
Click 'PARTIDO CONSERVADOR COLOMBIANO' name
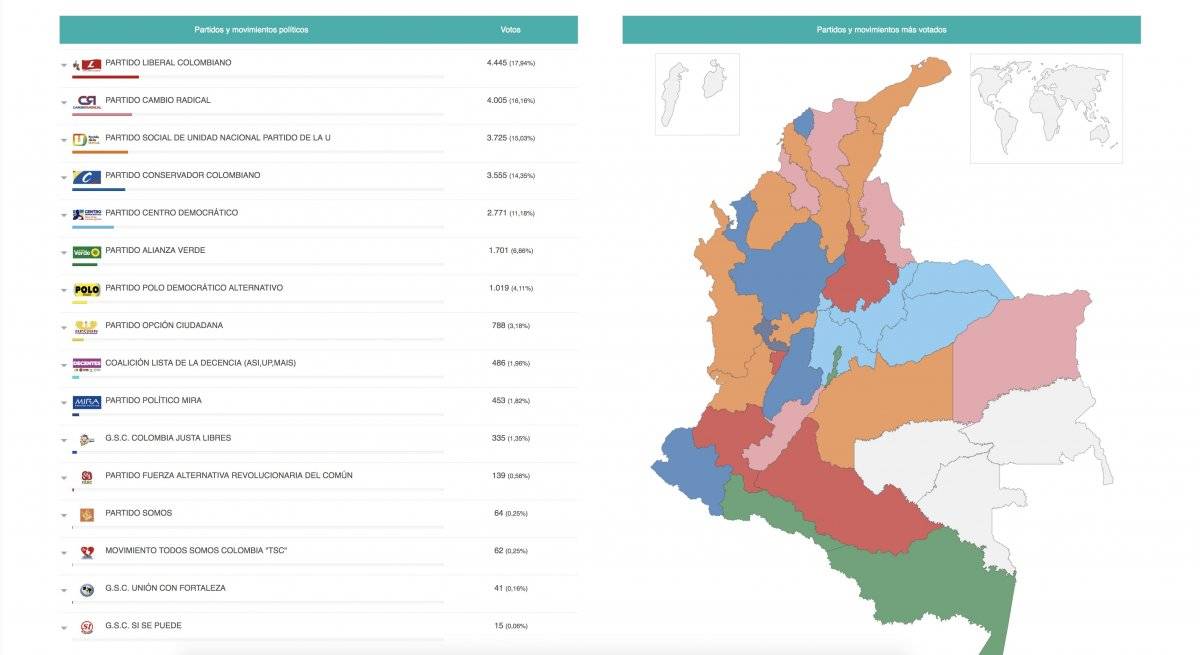(x=183, y=175)
